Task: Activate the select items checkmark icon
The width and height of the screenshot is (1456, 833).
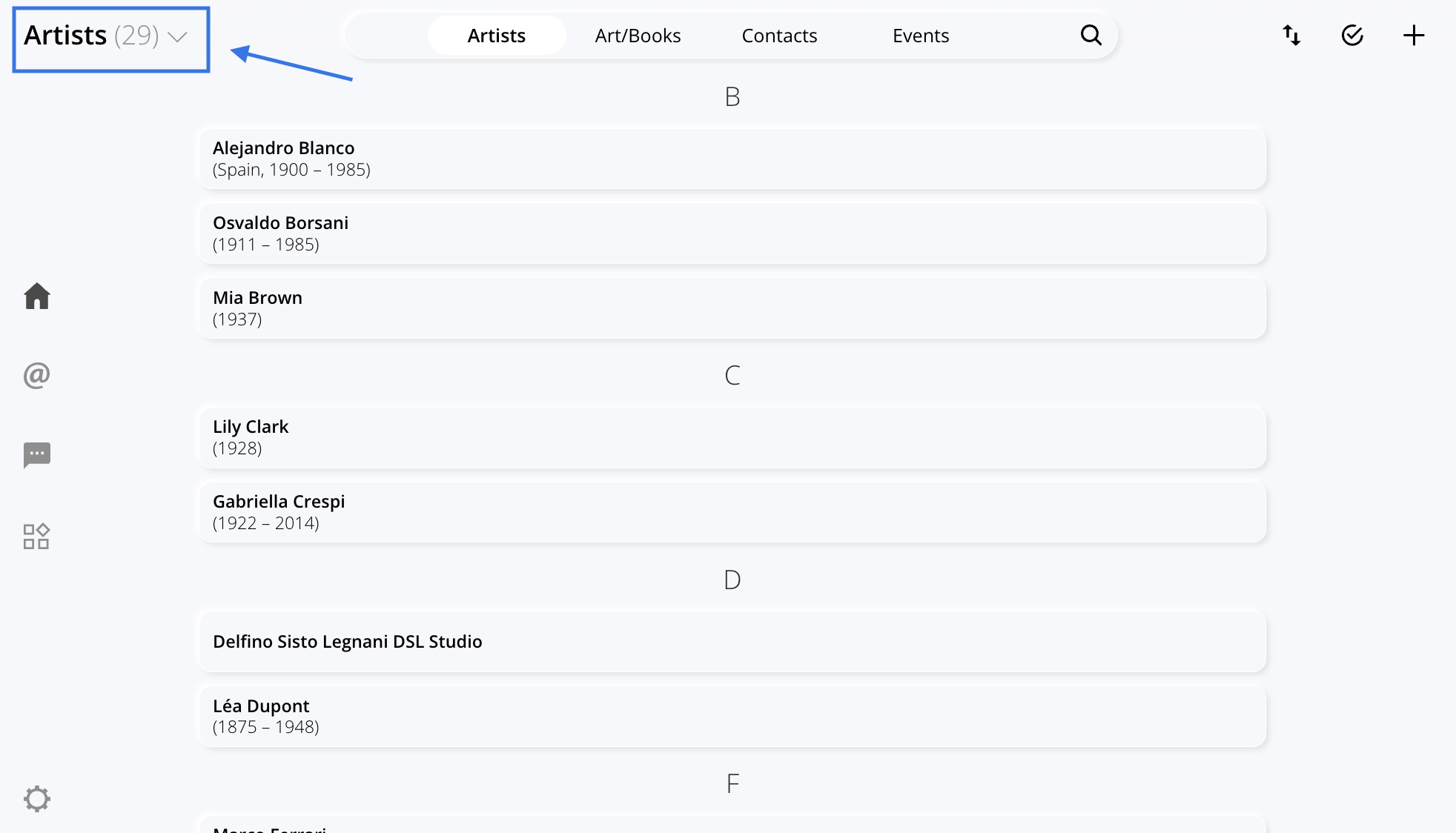Action: pos(1352,34)
